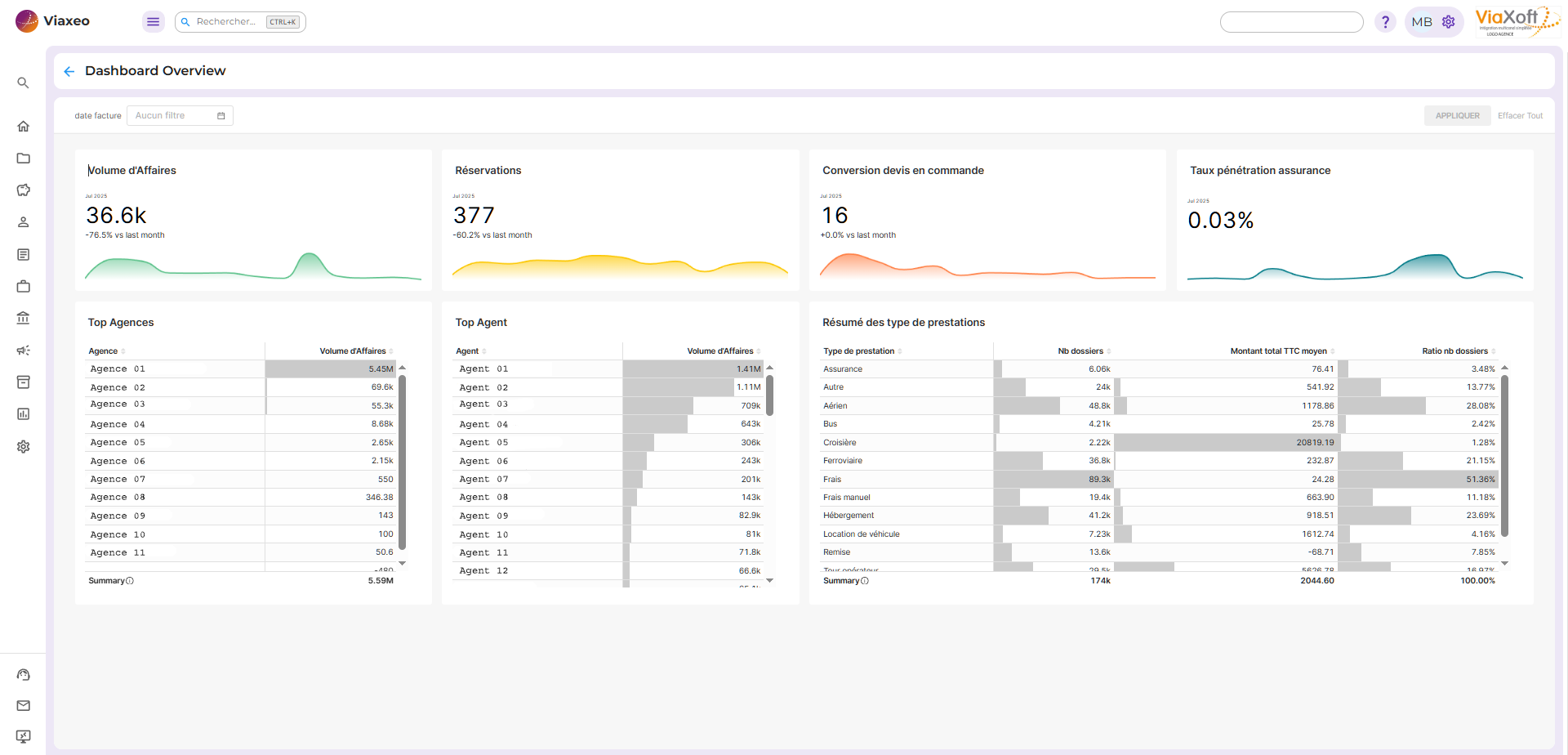
Task: Select the Croisière prestation row
Action: click(x=1160, y=443)
